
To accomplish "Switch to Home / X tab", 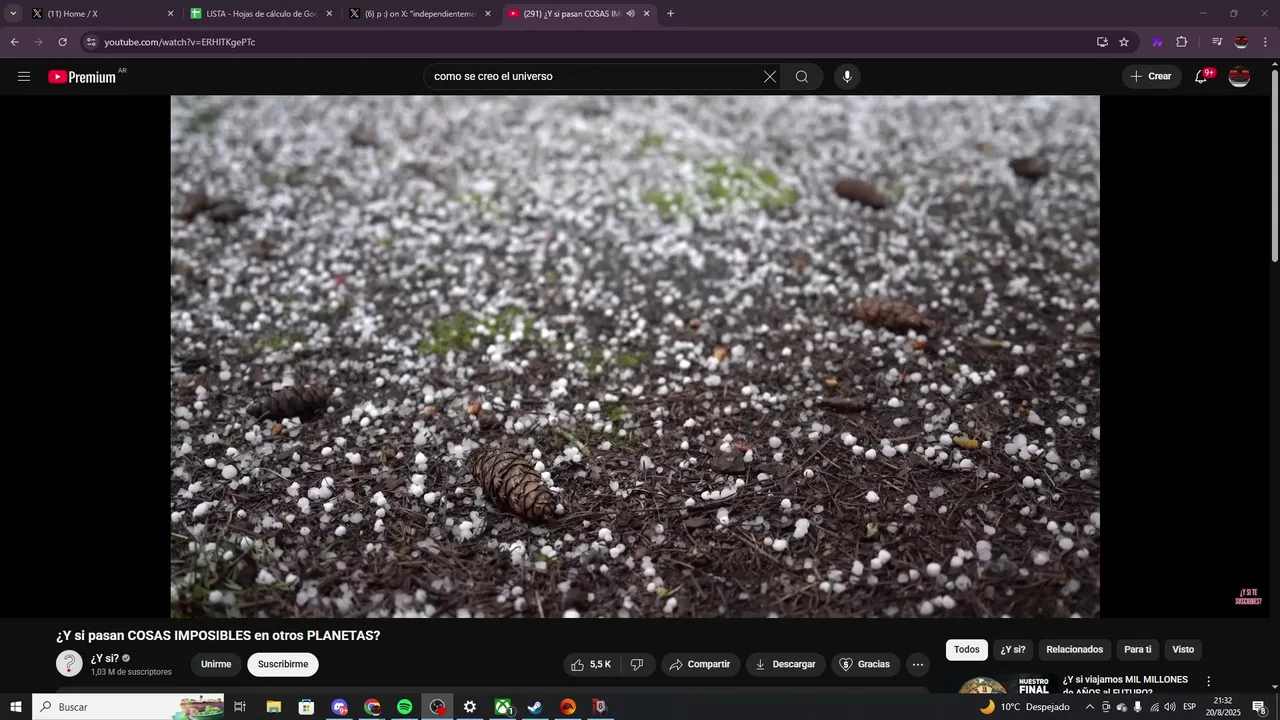I will click(x=102, y=14).
